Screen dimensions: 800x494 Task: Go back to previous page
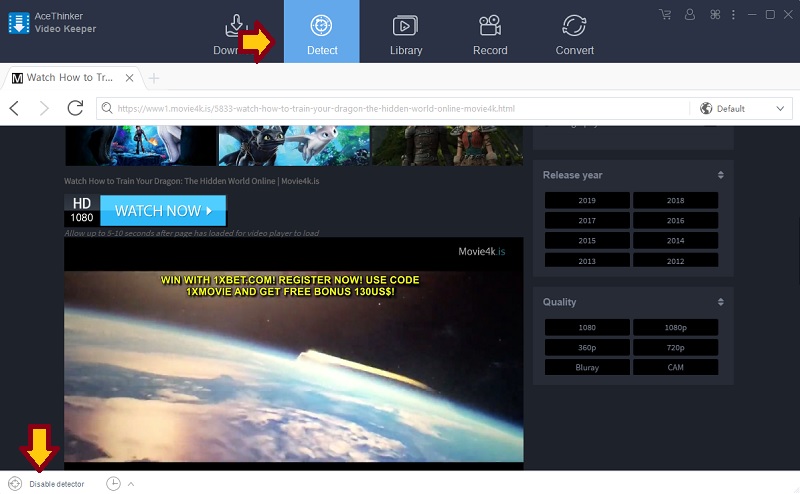[14, 108]
